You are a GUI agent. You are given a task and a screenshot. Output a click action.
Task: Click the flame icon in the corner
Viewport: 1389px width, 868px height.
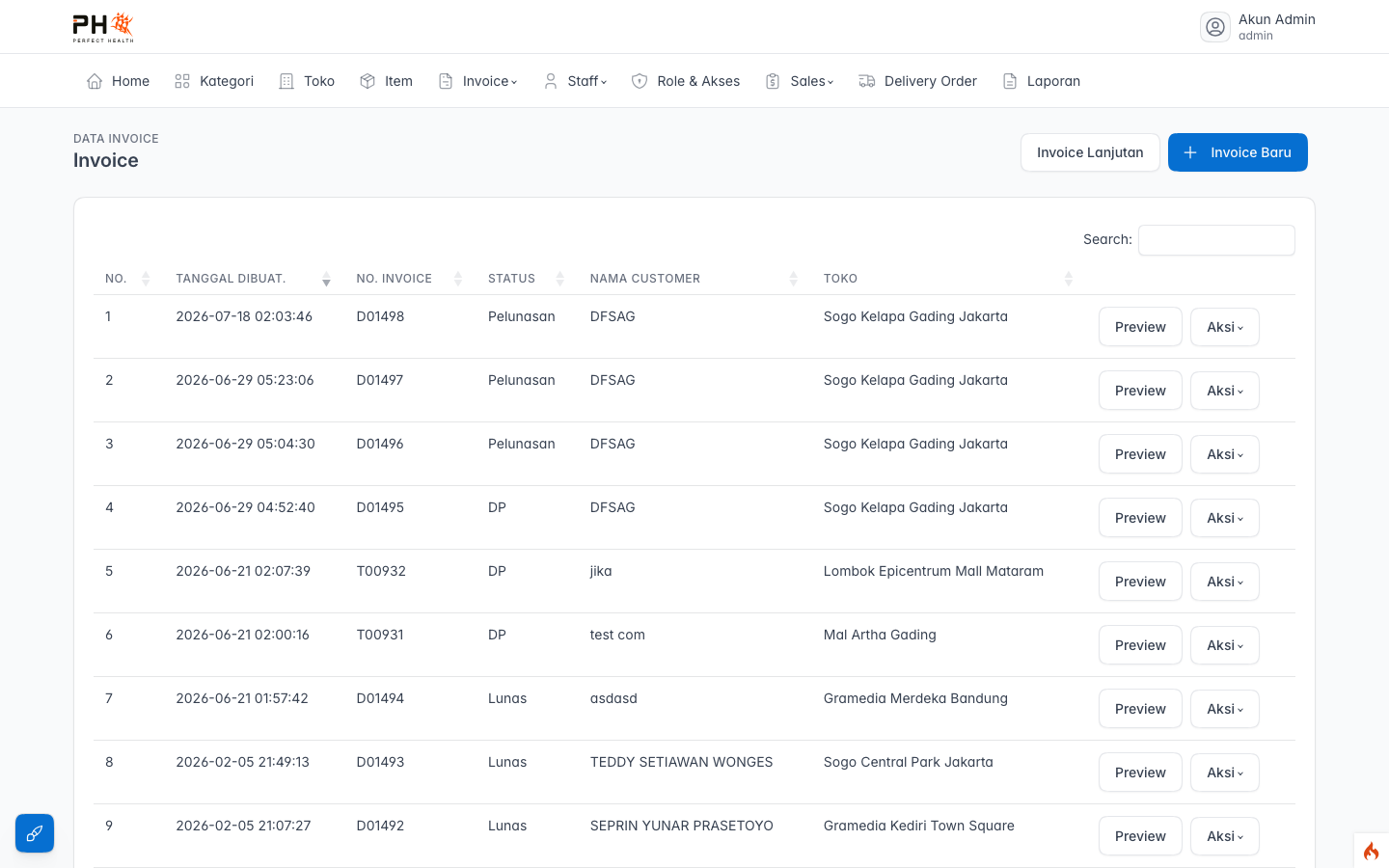[1371, 851]
